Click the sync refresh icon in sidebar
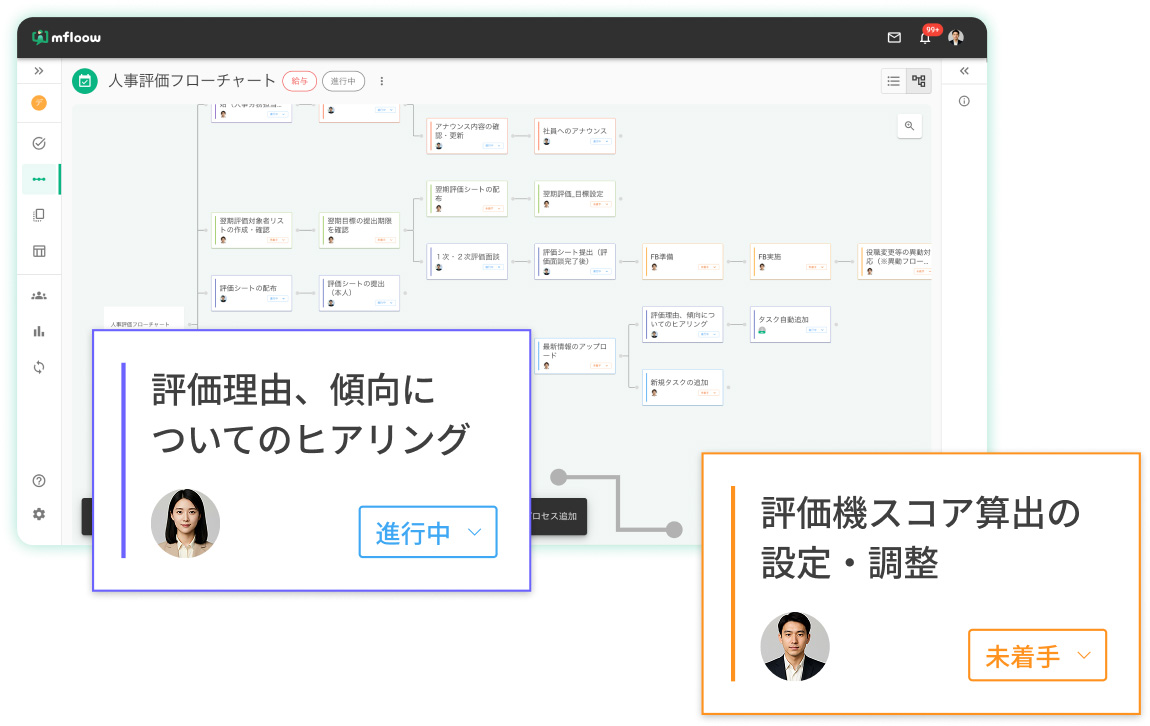1150x726 pixels. [39, 367]
